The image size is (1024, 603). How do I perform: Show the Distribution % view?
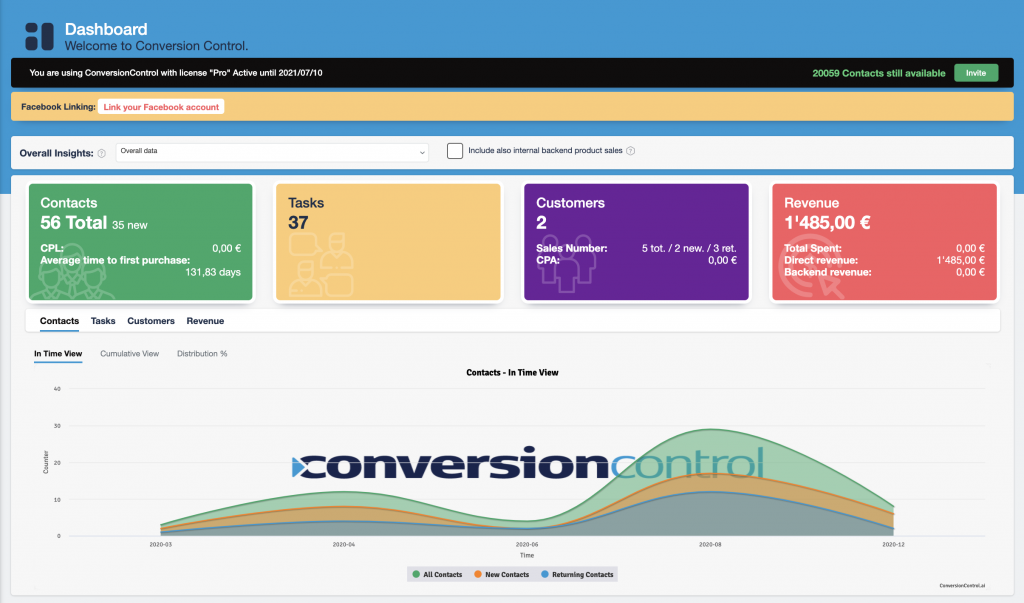[202, 354]
